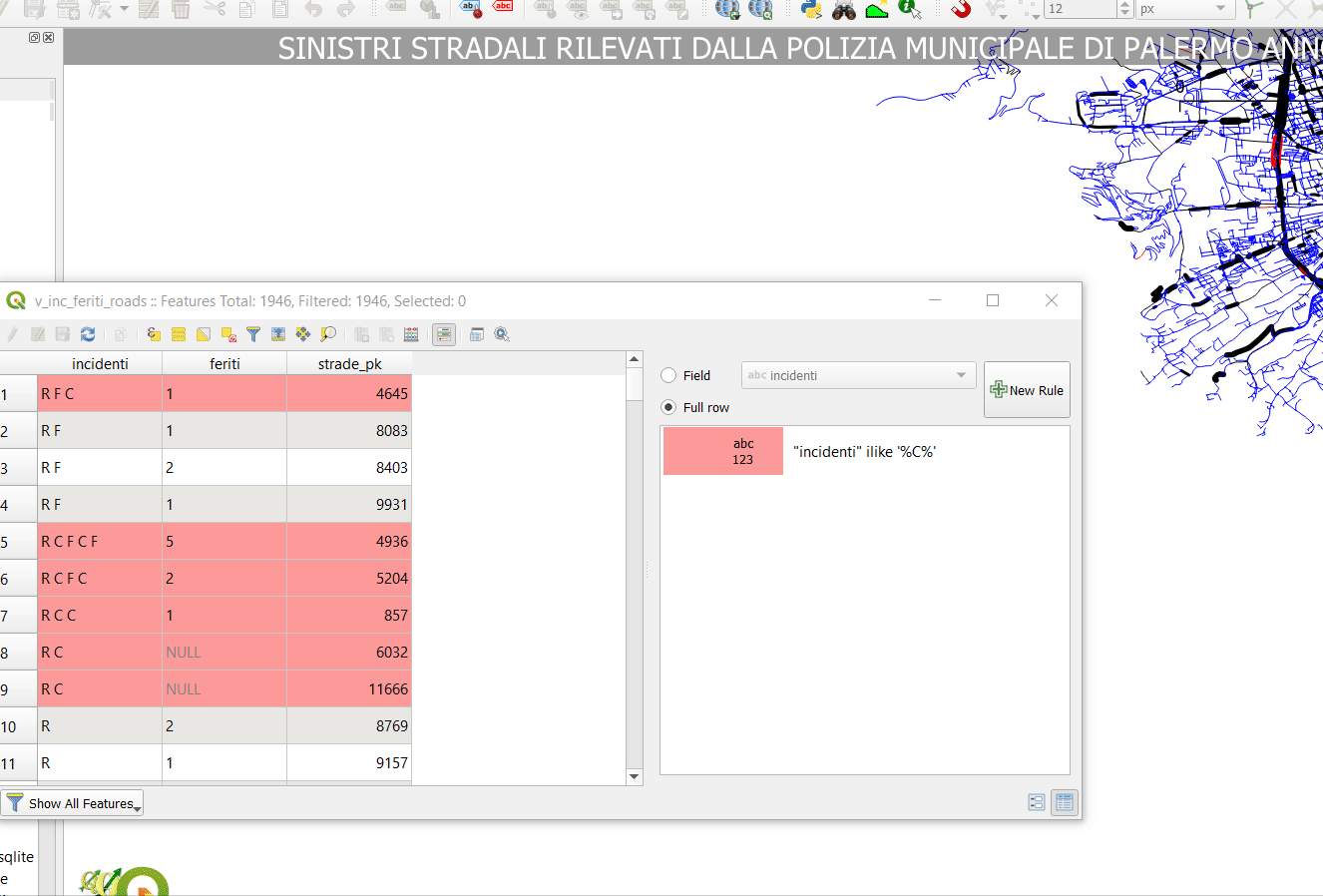Open the px units dropdown
The image size is (1323, 896).
click(x=1185, y=9)
